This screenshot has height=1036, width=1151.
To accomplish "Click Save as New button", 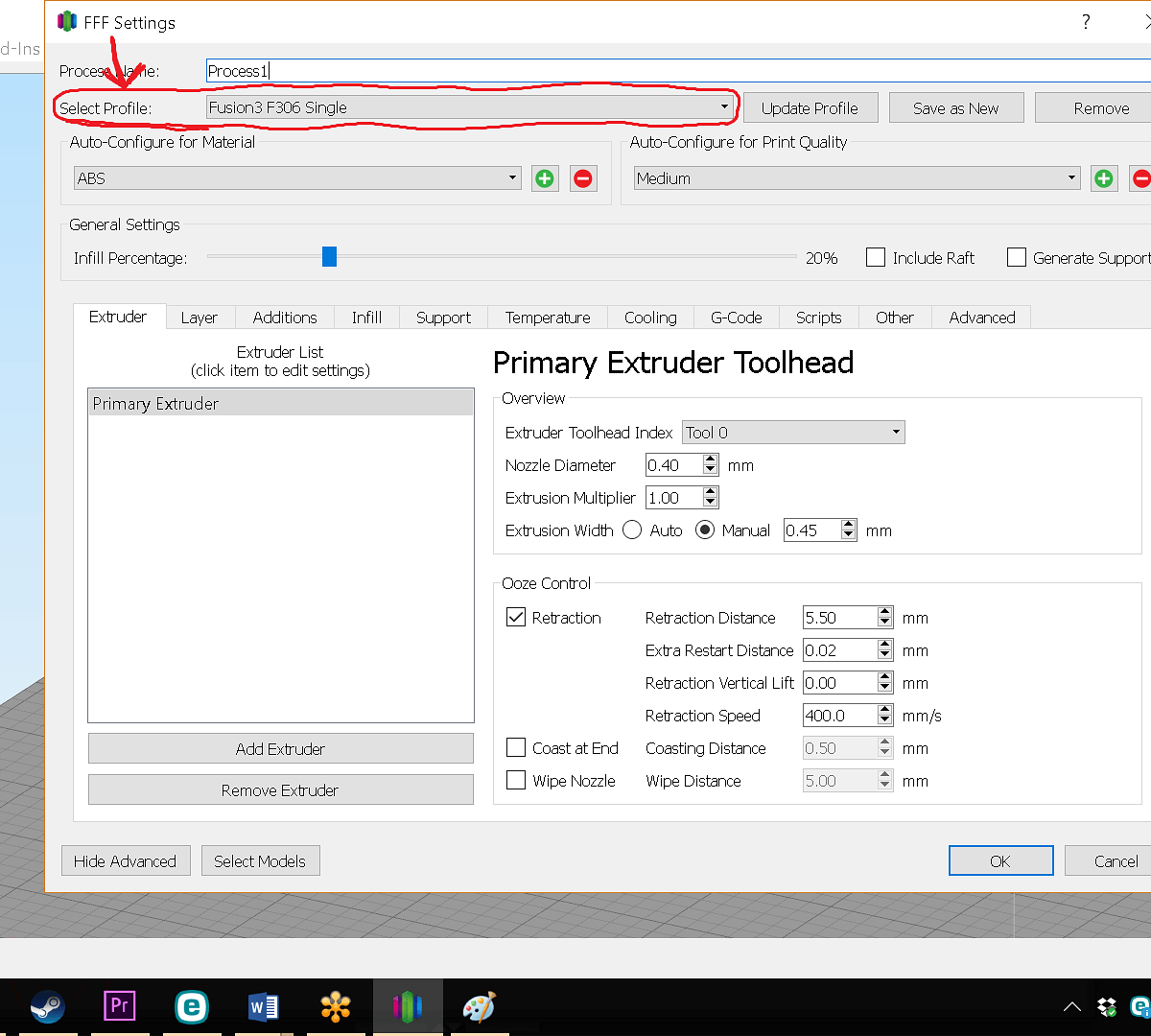I will pos(956,108).
